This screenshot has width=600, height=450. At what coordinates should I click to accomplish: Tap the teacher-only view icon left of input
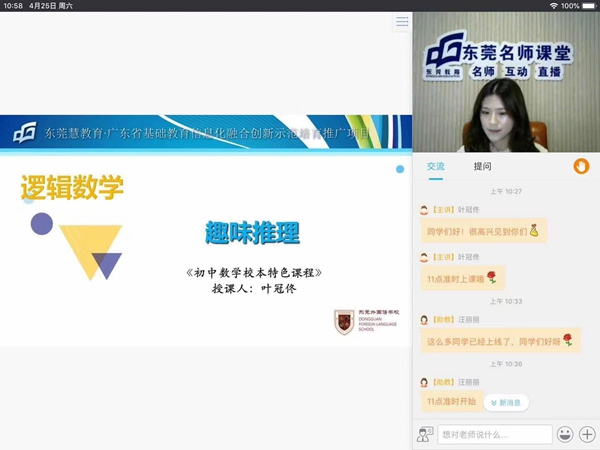pos(424,434)
